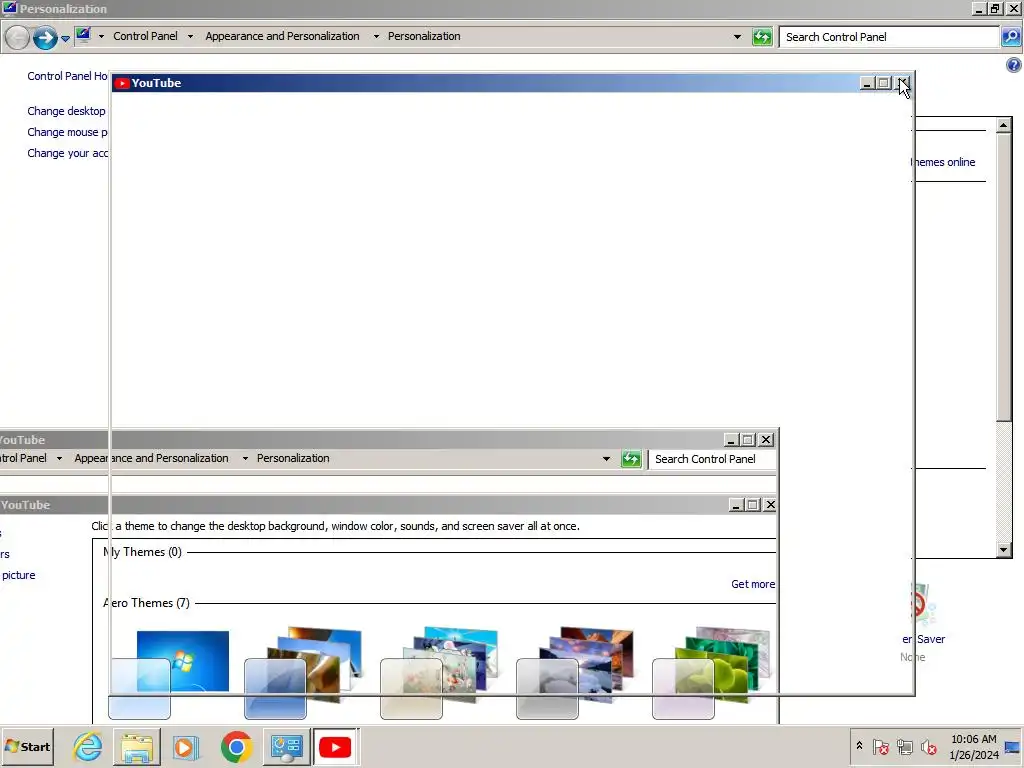1024x768 pixels.
Task: Open recent pages dropdown beside Forward arrow
Action: 65,39
